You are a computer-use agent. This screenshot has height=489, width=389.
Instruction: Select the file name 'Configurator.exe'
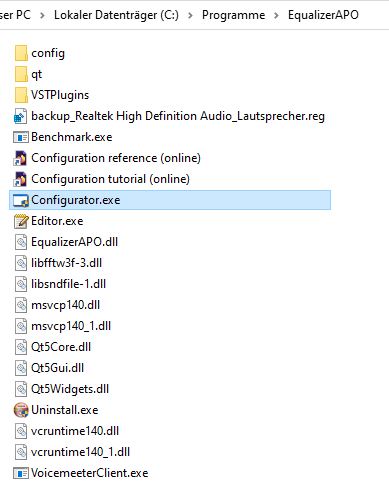(76, 200)
